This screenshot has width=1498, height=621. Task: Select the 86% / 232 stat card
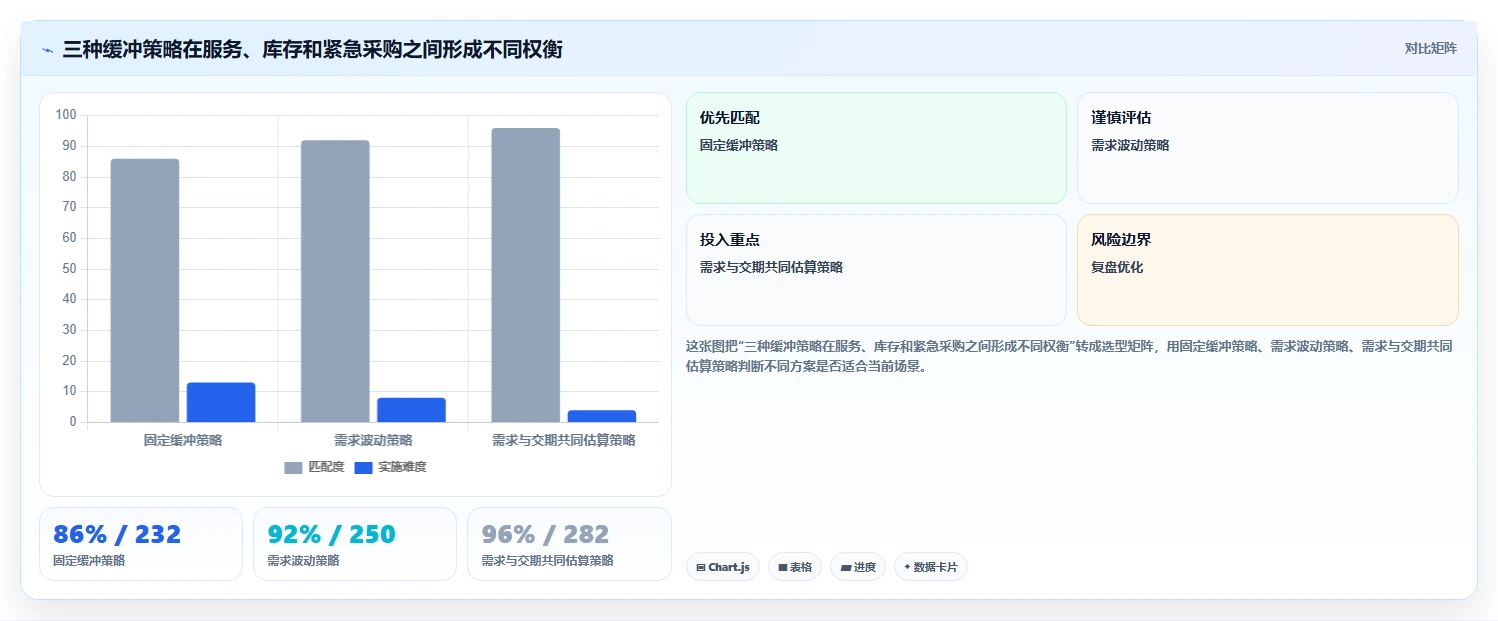pyautogui.click(x=141, y=544)
